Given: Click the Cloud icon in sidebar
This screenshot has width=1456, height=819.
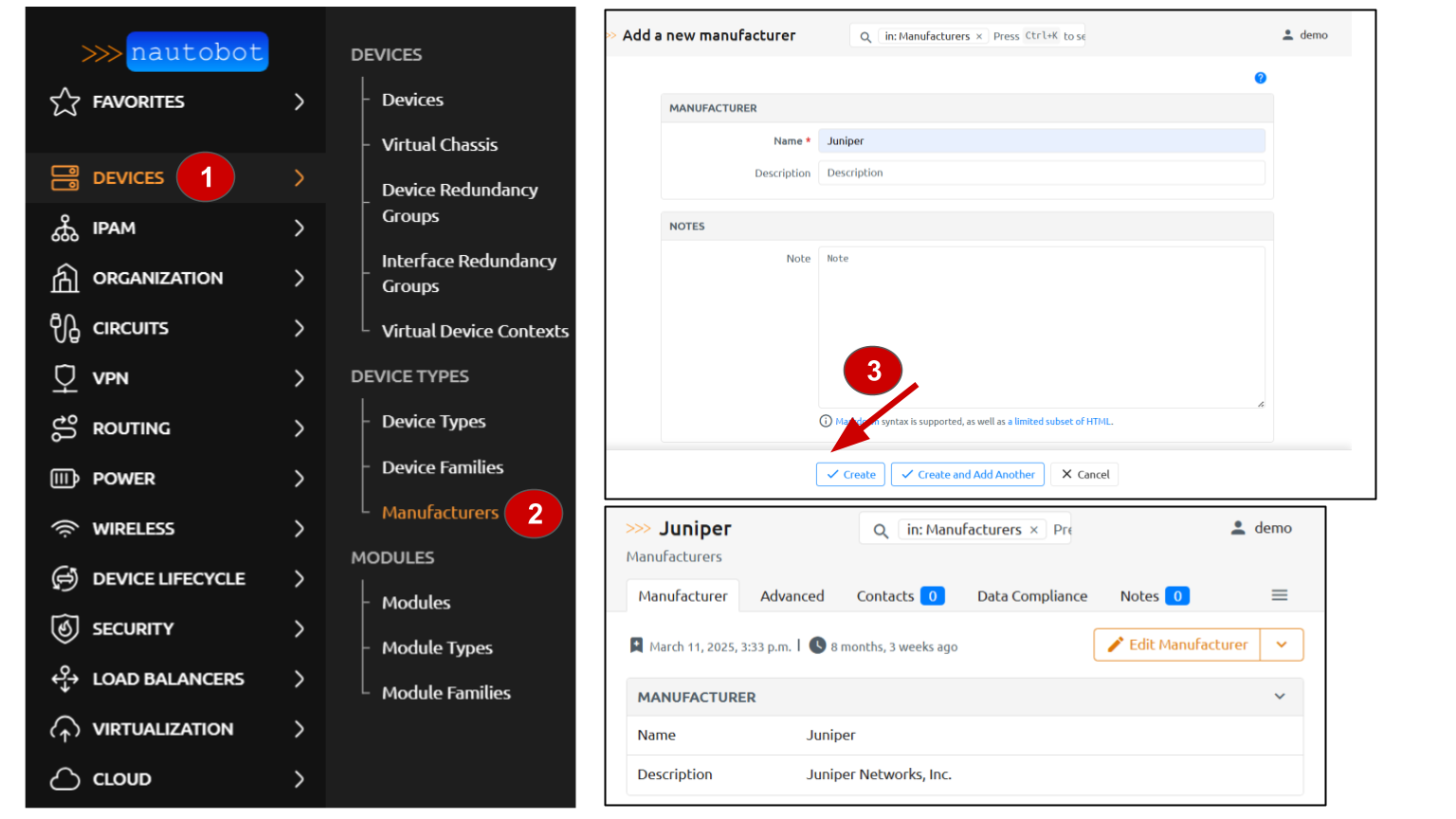Looking at the screenshot, I should (x=64, y=779).
